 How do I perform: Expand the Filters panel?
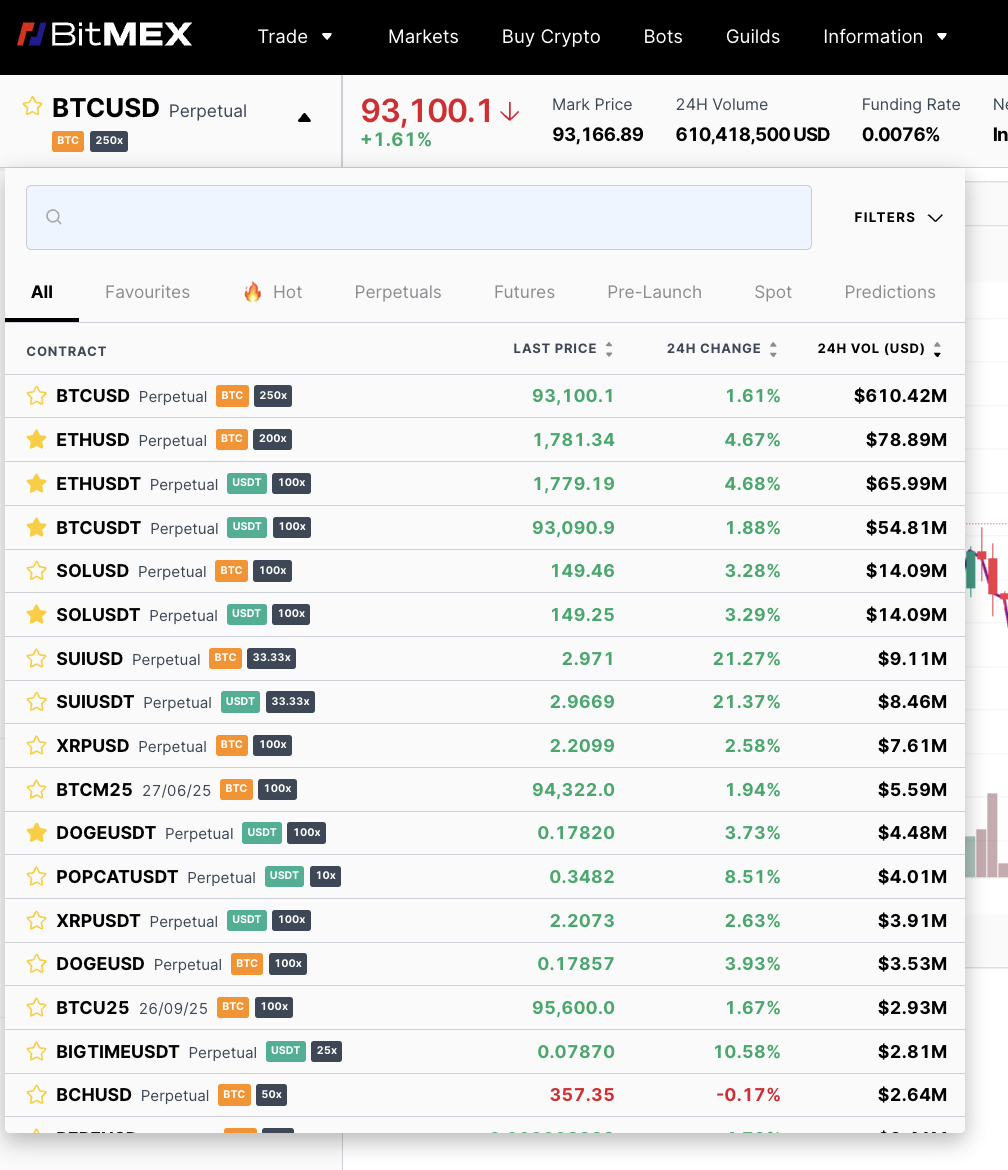tap(899, 217)
